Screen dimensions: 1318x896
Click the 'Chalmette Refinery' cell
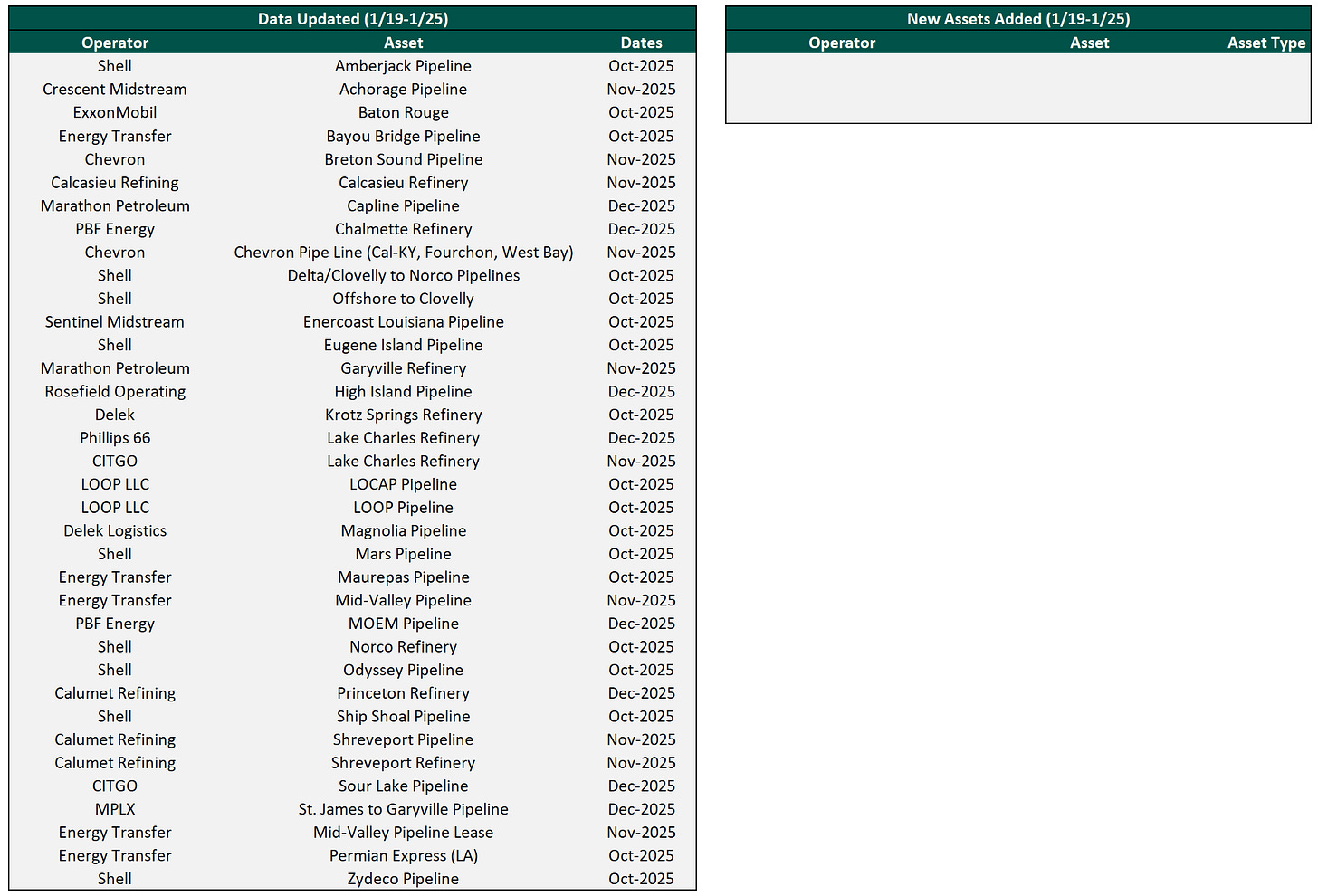(x=403, y=229)
